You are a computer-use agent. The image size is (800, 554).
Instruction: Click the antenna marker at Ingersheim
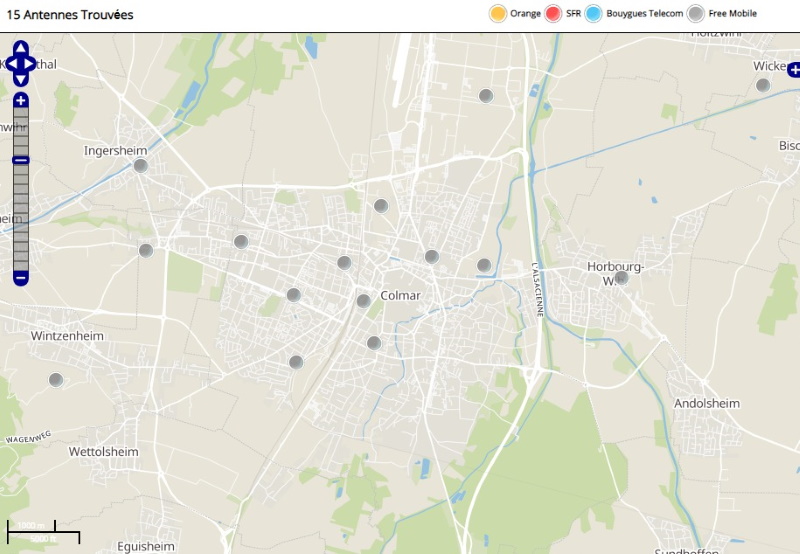(141, 166)
